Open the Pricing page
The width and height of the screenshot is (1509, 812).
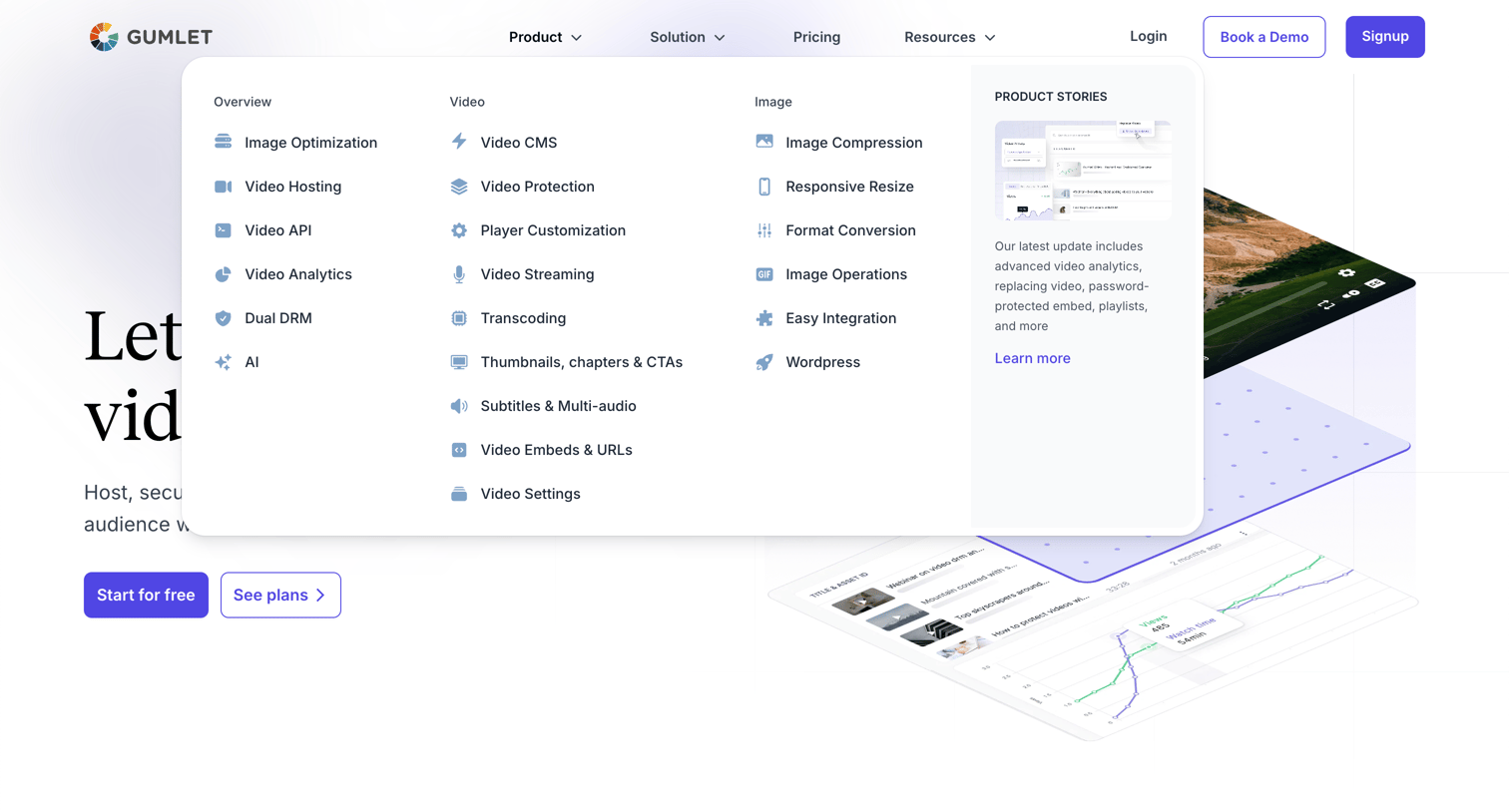(x=816, y=37)
